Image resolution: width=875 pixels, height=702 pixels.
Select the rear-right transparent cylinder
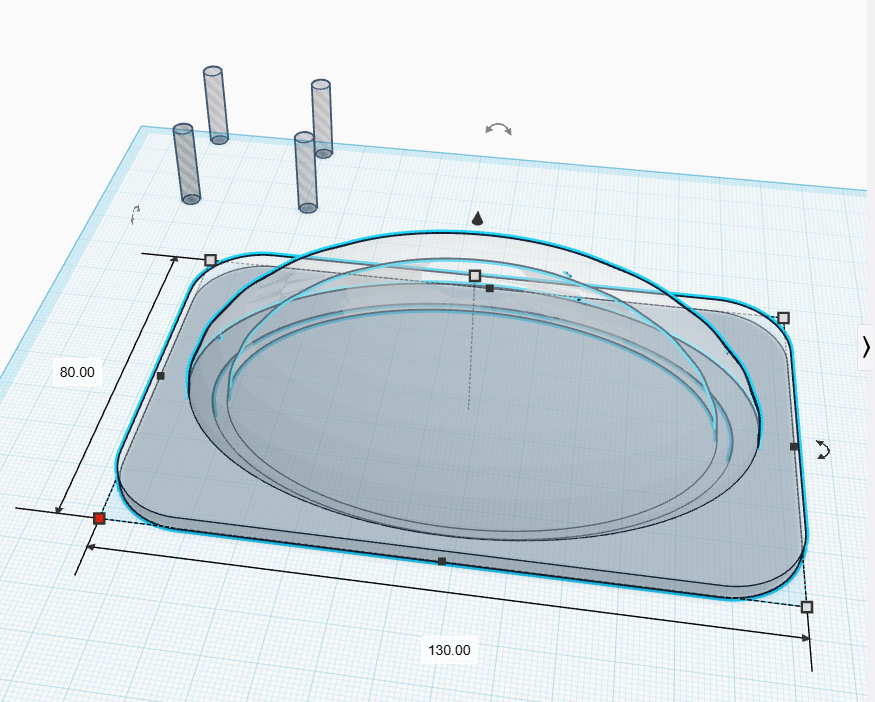[322, 118]
